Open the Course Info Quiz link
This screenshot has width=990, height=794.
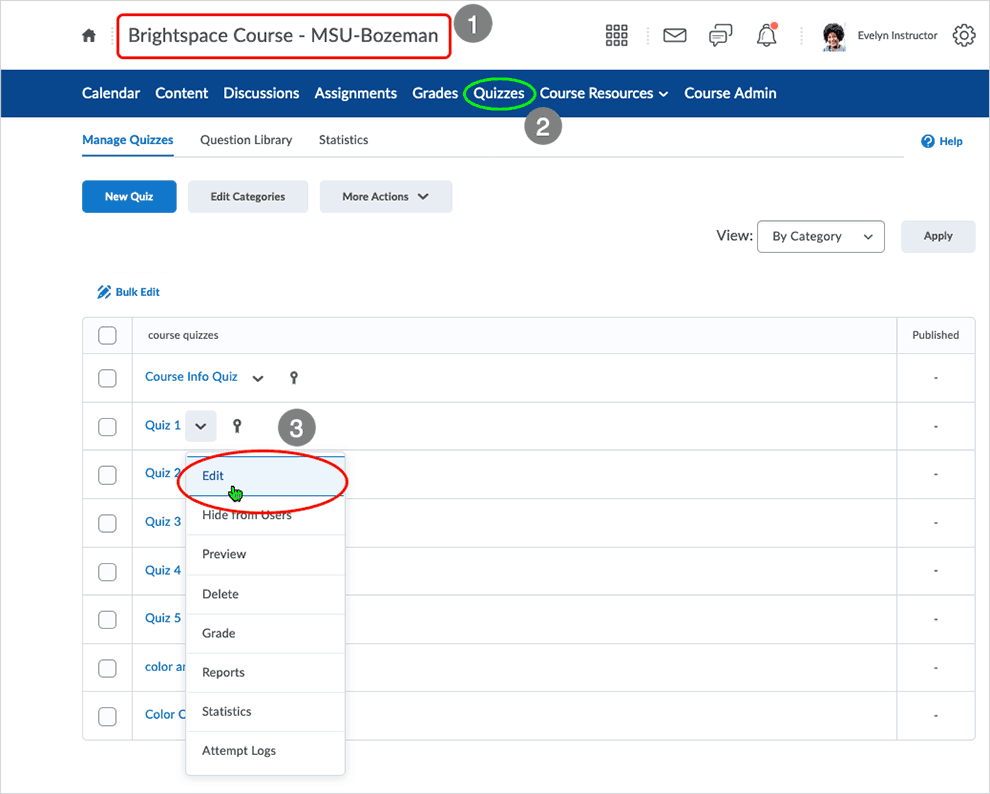(191, 377)
